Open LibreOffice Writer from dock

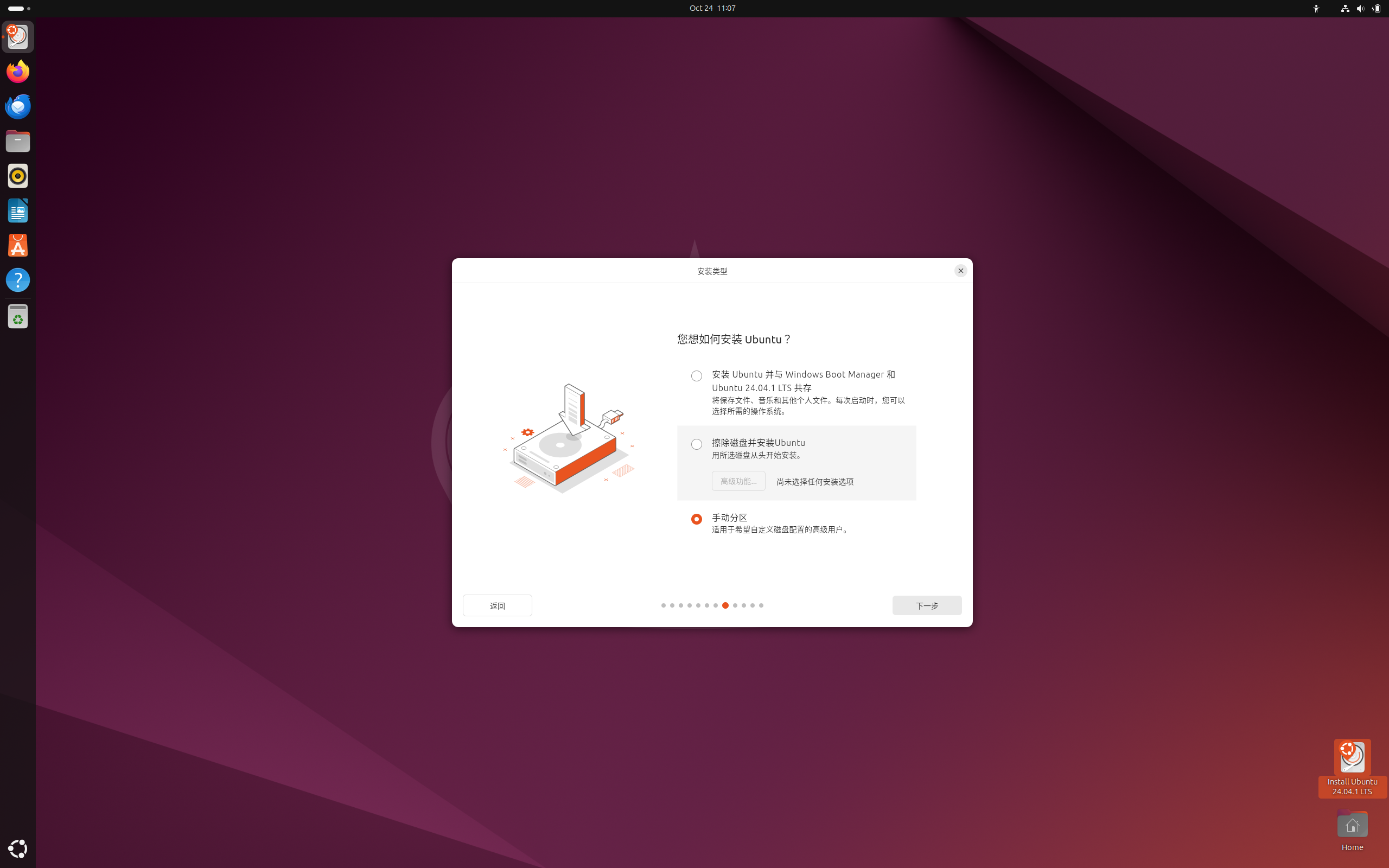[x=18, y=210]
